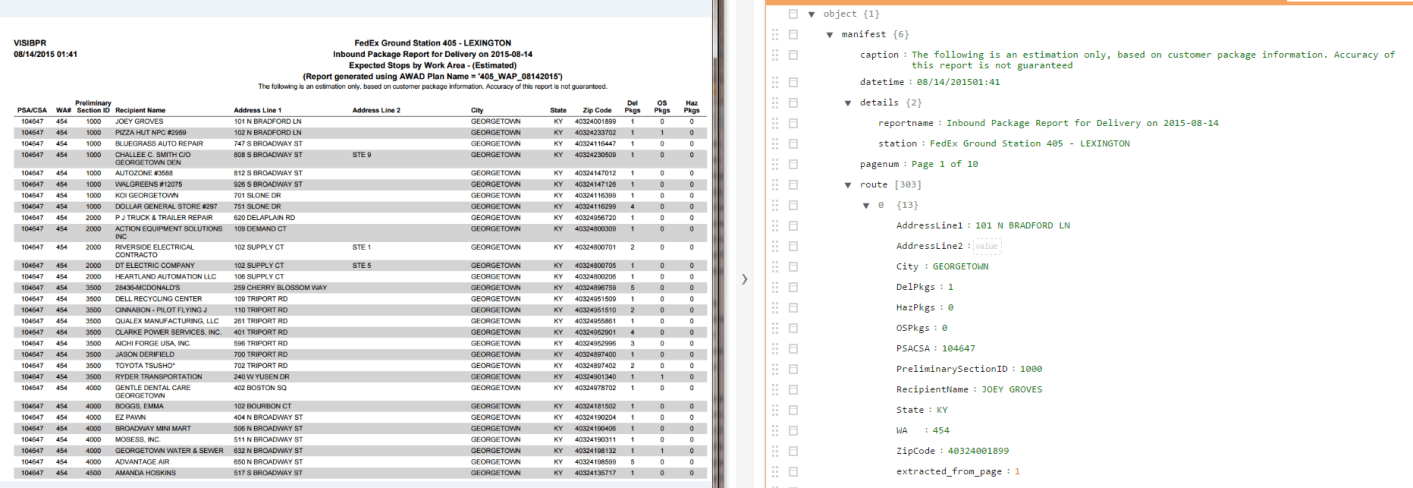The height and width of the screenshot is (488, 1413).
Task: Click drag handle for ZipCode row
Action: 775,451
